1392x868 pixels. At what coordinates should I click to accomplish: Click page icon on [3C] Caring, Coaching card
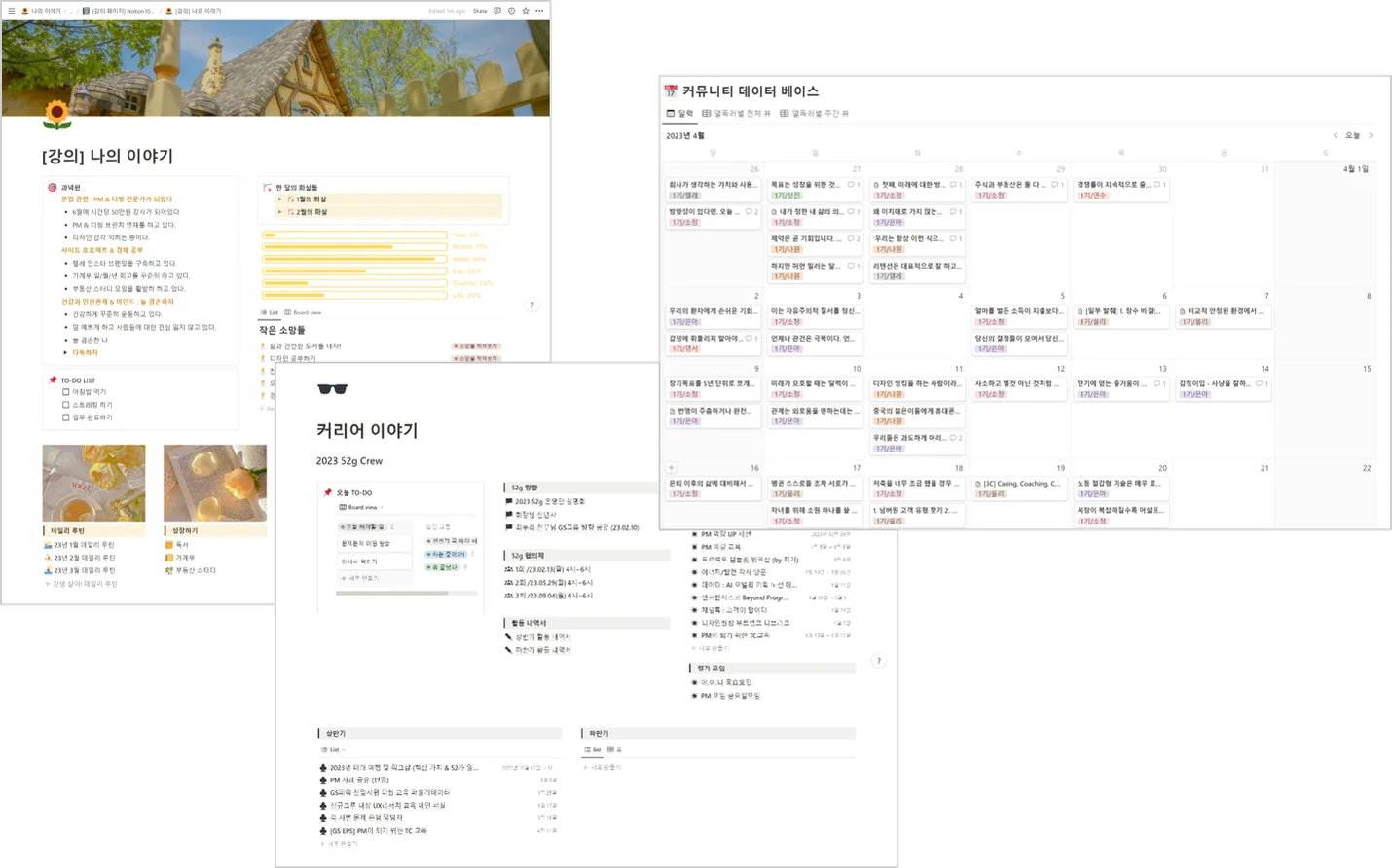click(978, 483)
